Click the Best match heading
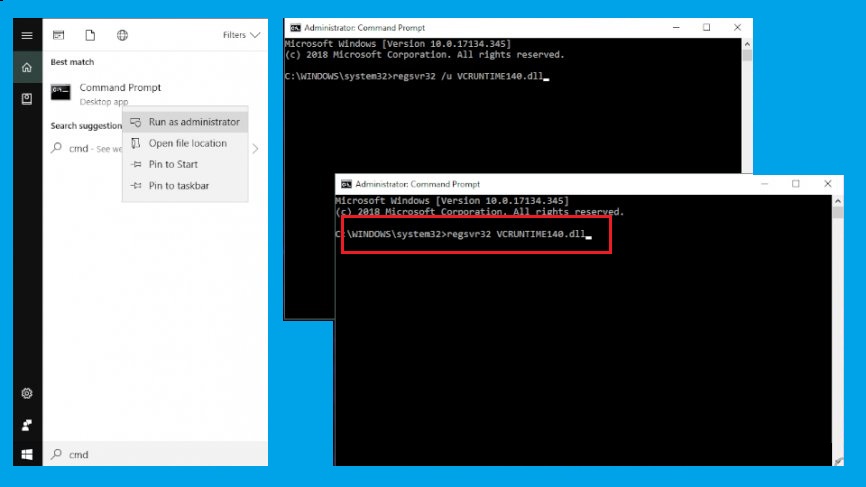 pos(72,62)
